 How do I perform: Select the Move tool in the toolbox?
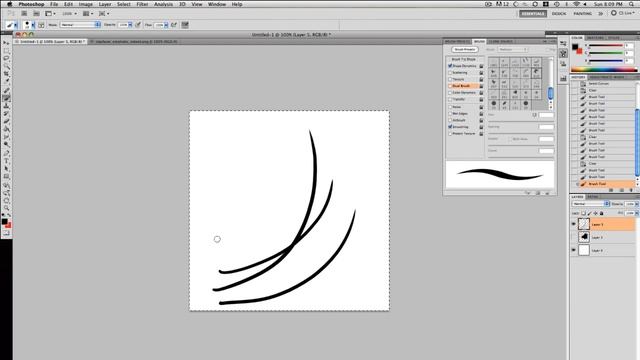[x=6, y=43]
